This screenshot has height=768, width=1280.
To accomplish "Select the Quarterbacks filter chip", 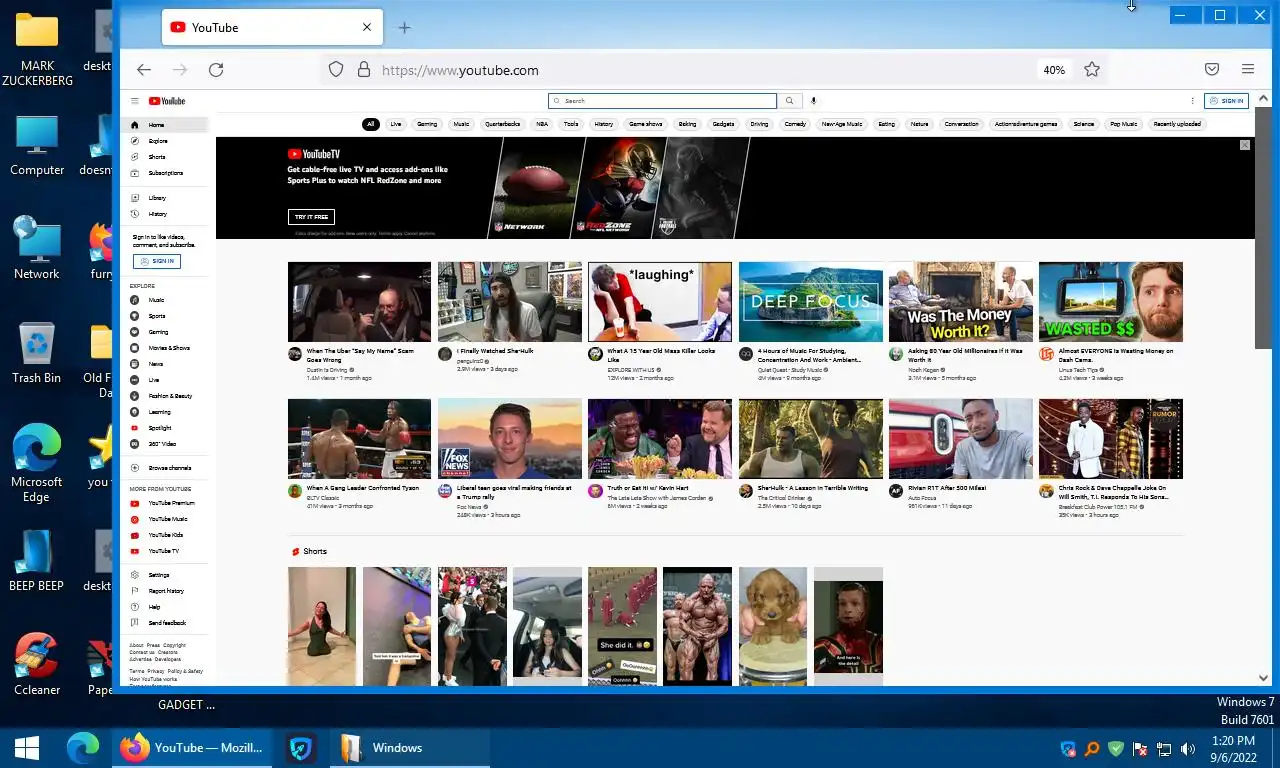I will click(503, 124).
